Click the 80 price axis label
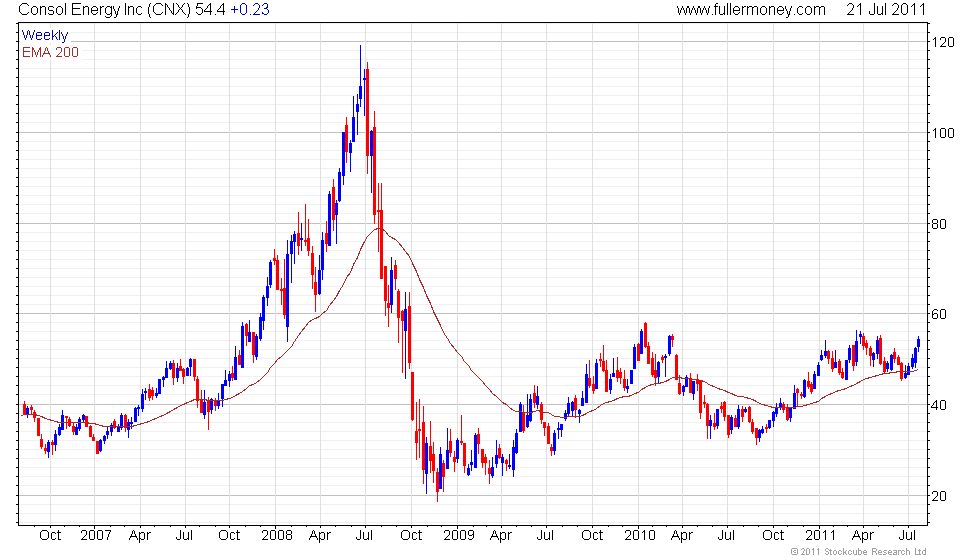980x560 pixels. tap(939, 224)
